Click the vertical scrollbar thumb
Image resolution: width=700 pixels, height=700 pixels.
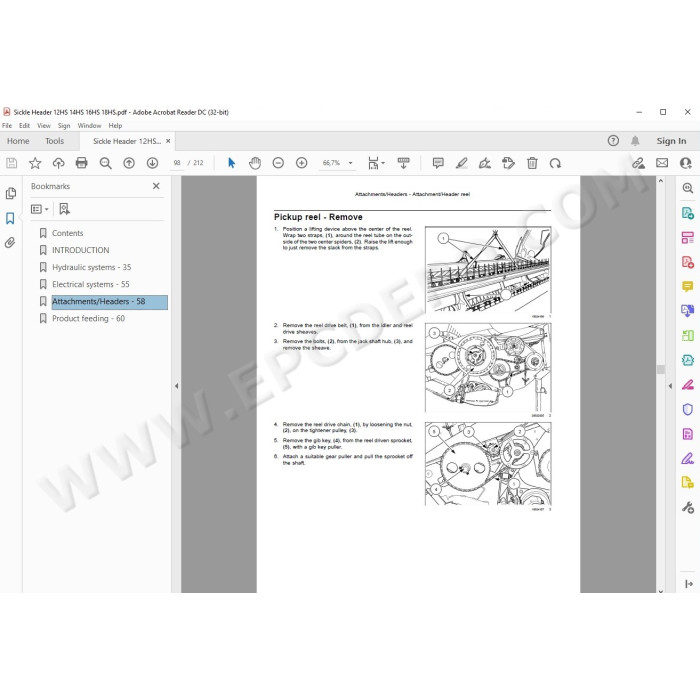pos(661,370)
